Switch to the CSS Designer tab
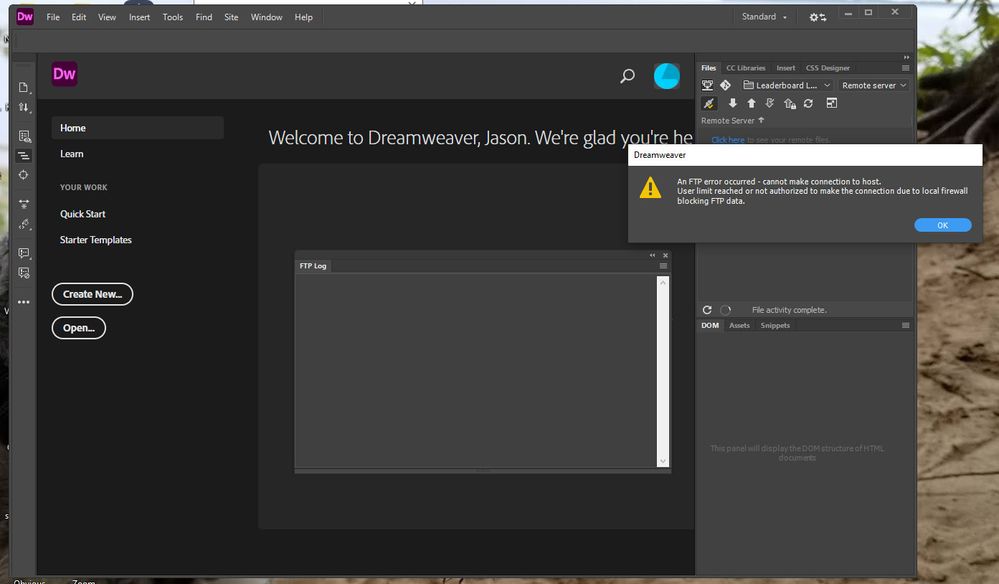999x584 pixels. click(x=828, y=68)
